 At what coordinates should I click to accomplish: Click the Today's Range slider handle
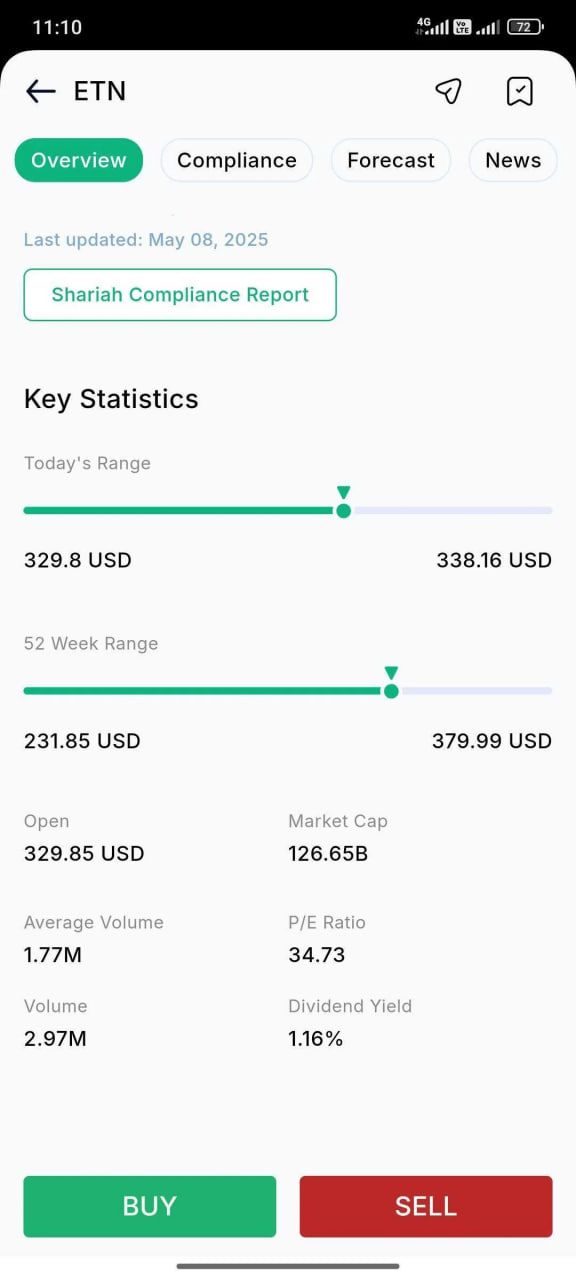[344, 511]
